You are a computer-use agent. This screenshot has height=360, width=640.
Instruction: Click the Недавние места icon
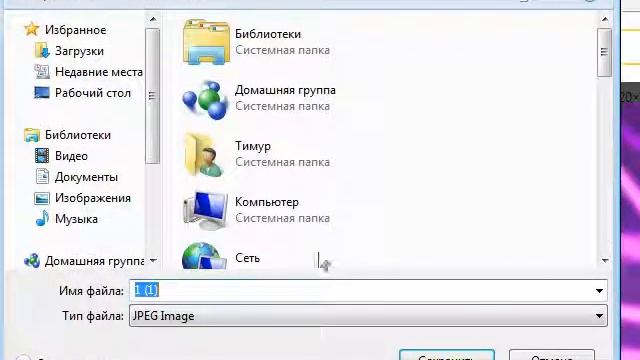tap(42, 72)
